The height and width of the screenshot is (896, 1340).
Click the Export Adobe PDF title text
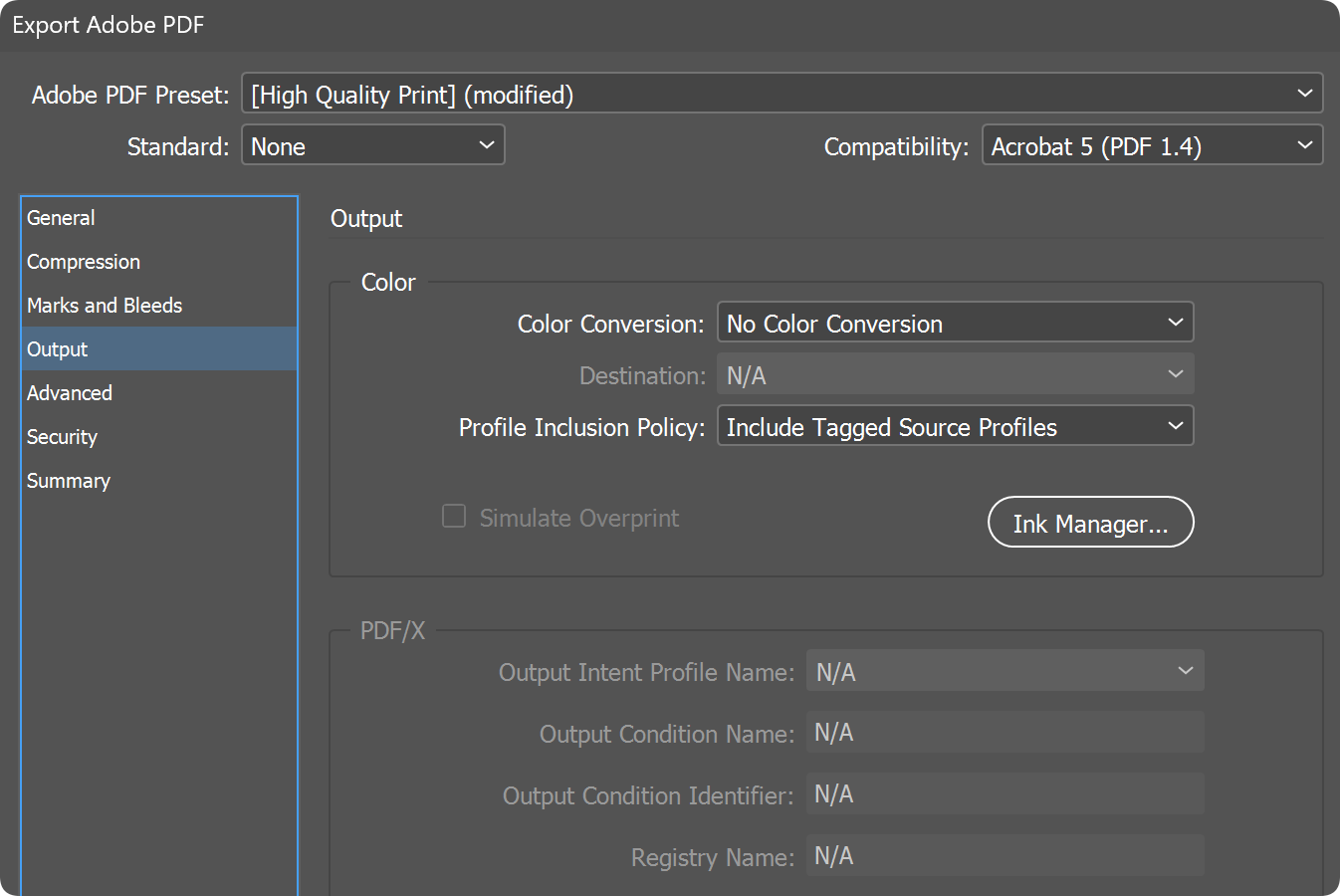(108, 25)
